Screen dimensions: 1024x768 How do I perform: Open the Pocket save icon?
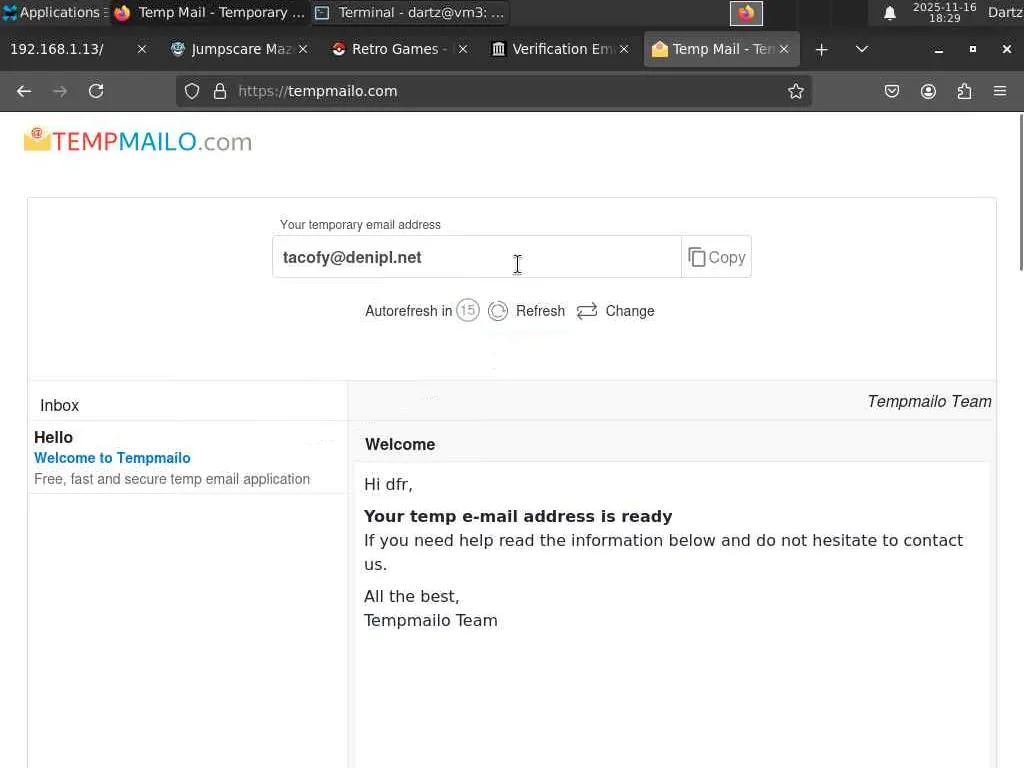click(891, 91)
